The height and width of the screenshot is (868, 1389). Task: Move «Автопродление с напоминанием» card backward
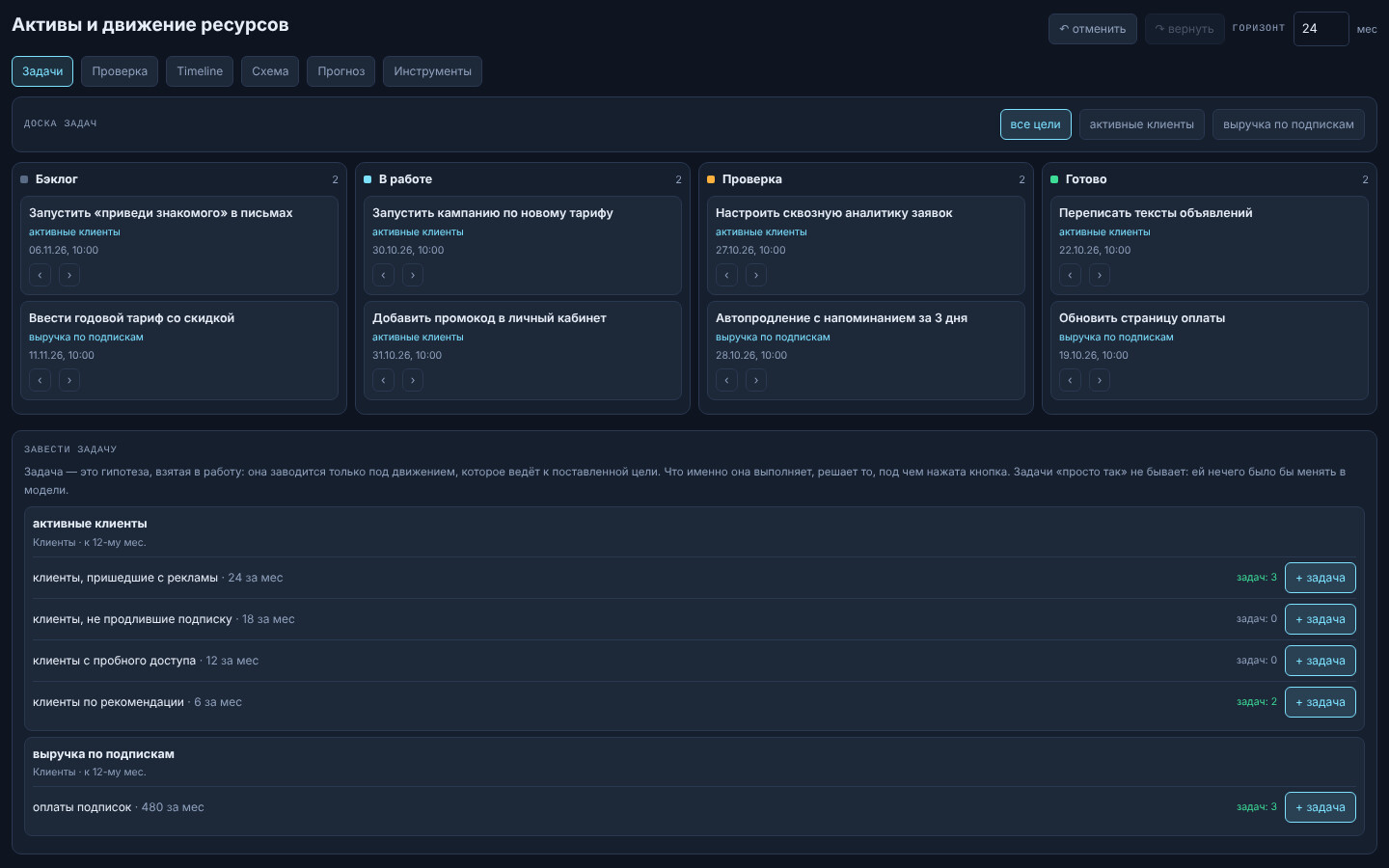click(726, 381)
